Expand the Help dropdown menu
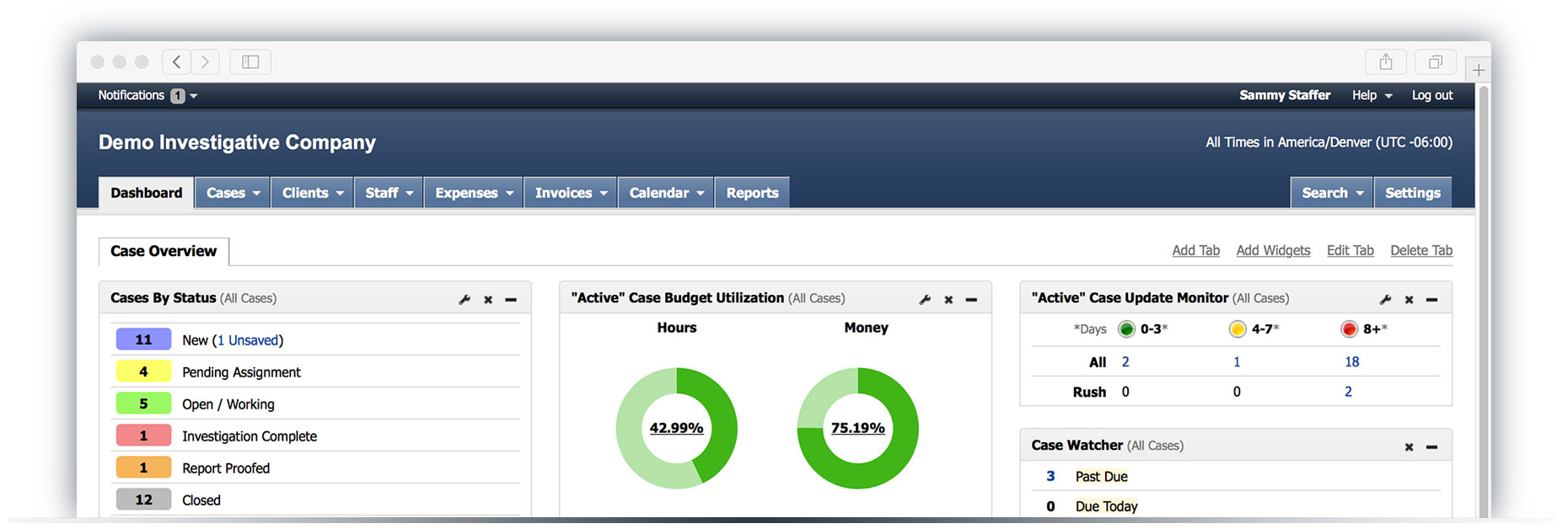Screen dimensions: 1568x529 [x=1372, y=95]
